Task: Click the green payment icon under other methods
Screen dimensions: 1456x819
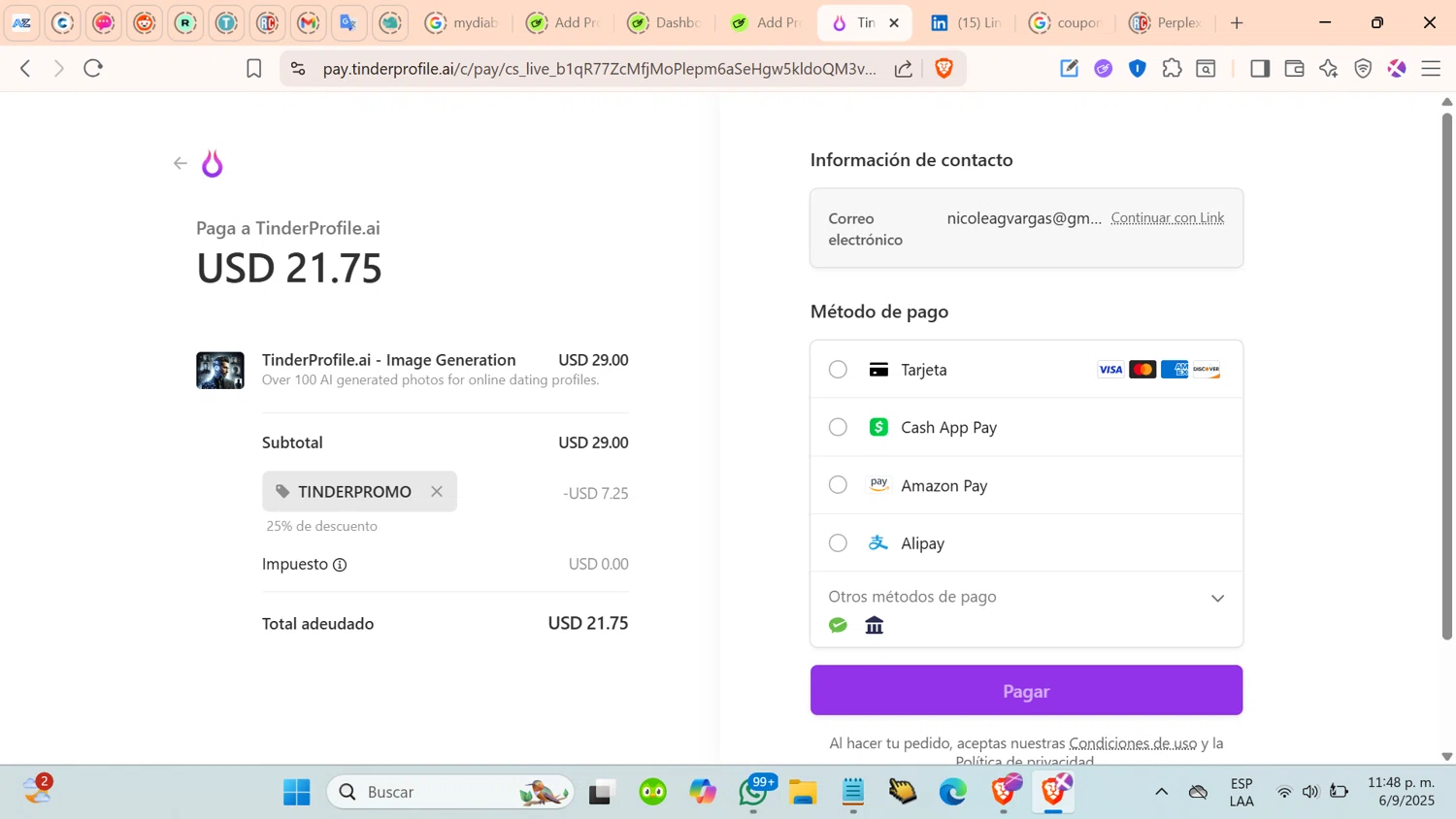Action: coord(839,626)
